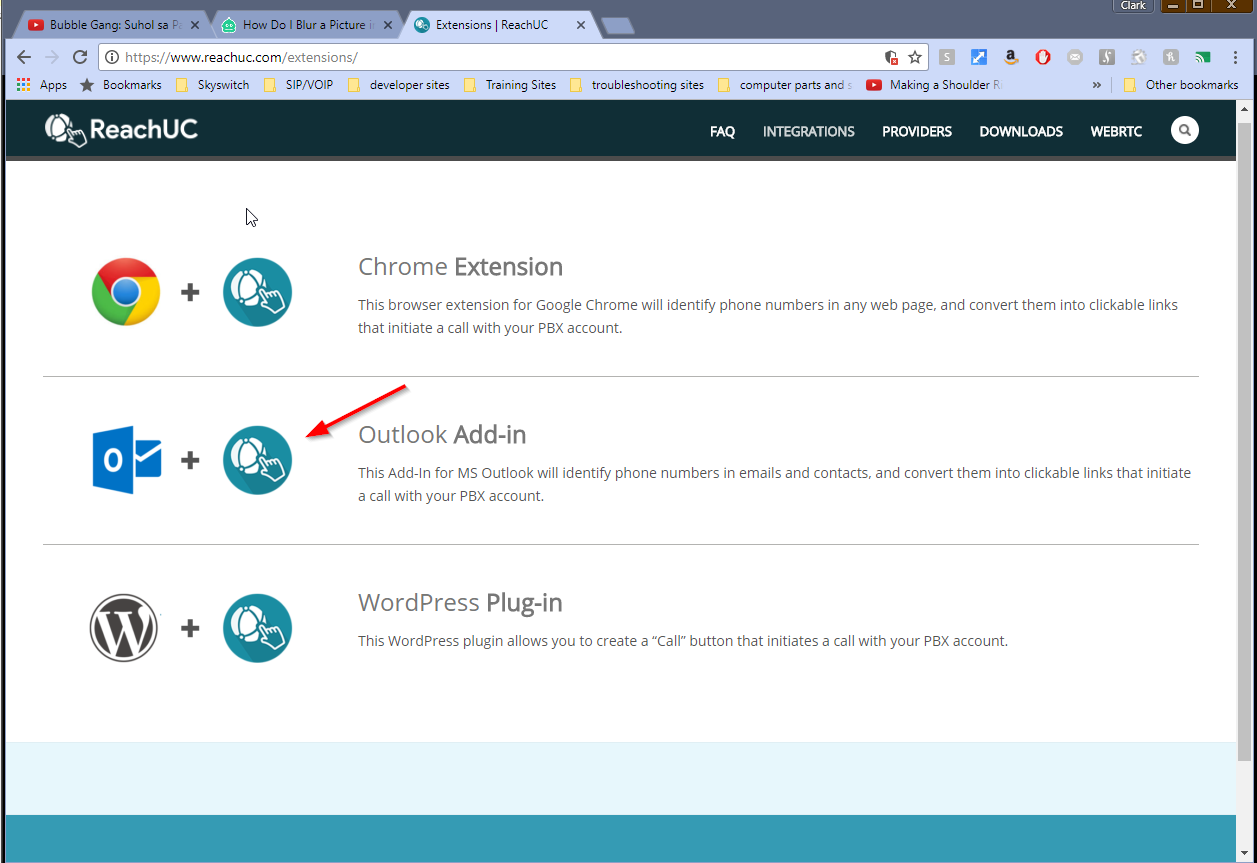This screenshot has width=1257, height=863.
Task: Click the Outlook Add-in heading link
Action: 442,435
